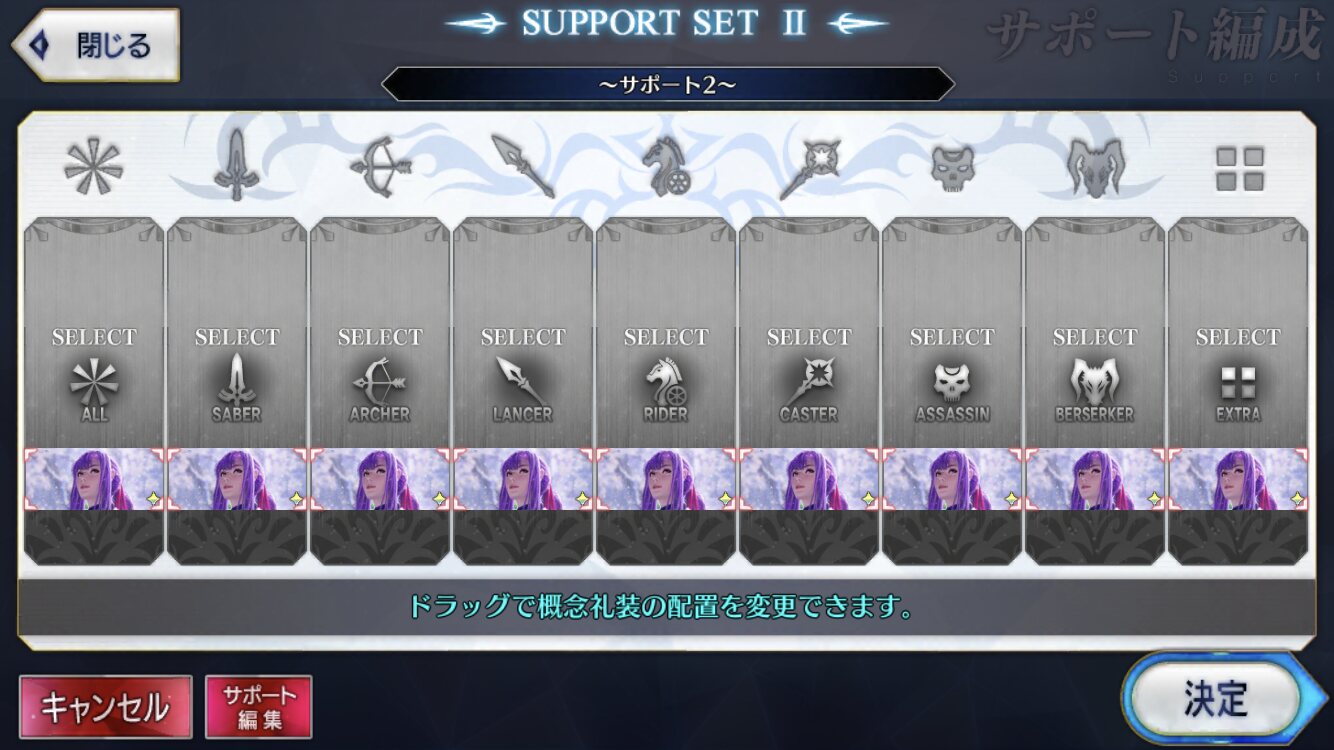Viewport: 1334px width, 750px height.
Task: Click the Extra class grid header icon
Action: tap(1239, 169)
